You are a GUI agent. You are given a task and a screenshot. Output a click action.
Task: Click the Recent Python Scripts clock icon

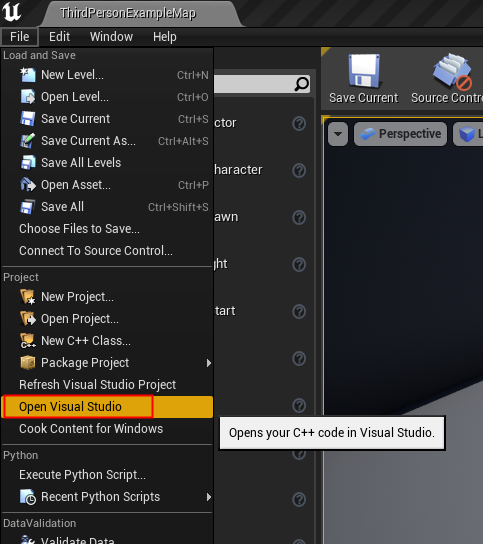click(x=28, y=497)
